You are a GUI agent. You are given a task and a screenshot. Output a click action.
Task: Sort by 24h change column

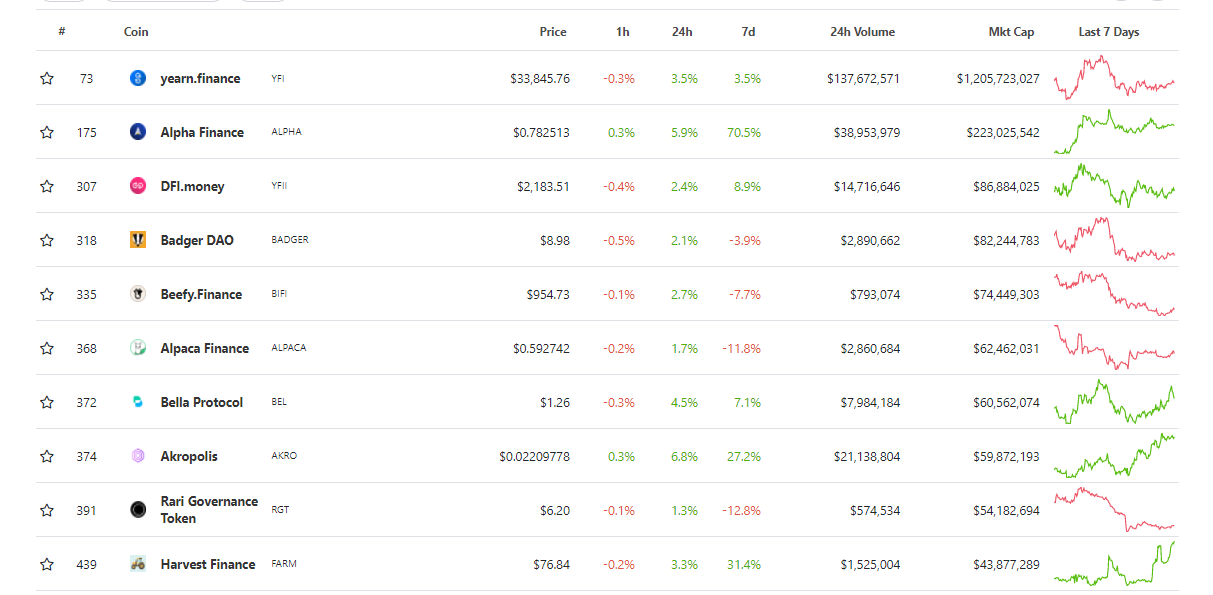coord(682,32)
